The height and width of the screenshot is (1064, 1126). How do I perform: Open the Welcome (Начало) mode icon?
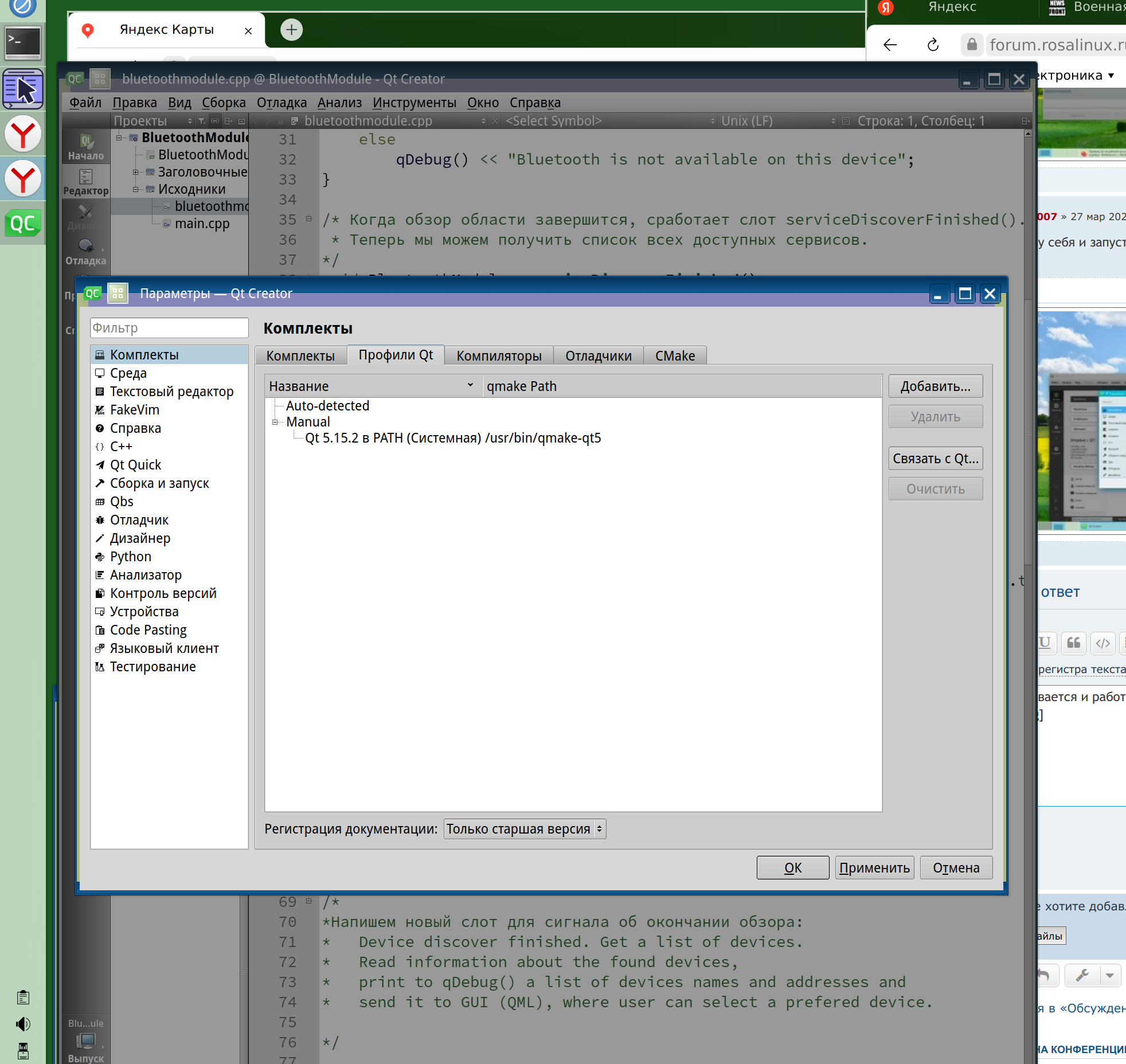[85, 146]
